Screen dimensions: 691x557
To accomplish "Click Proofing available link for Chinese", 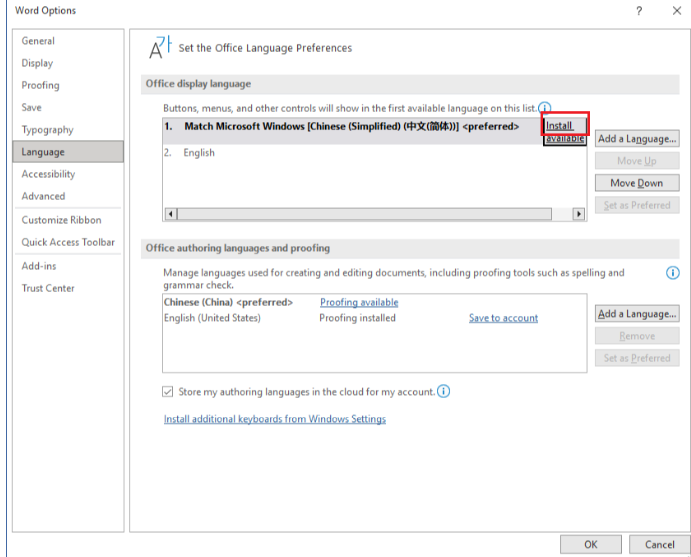I will (359, 302).
